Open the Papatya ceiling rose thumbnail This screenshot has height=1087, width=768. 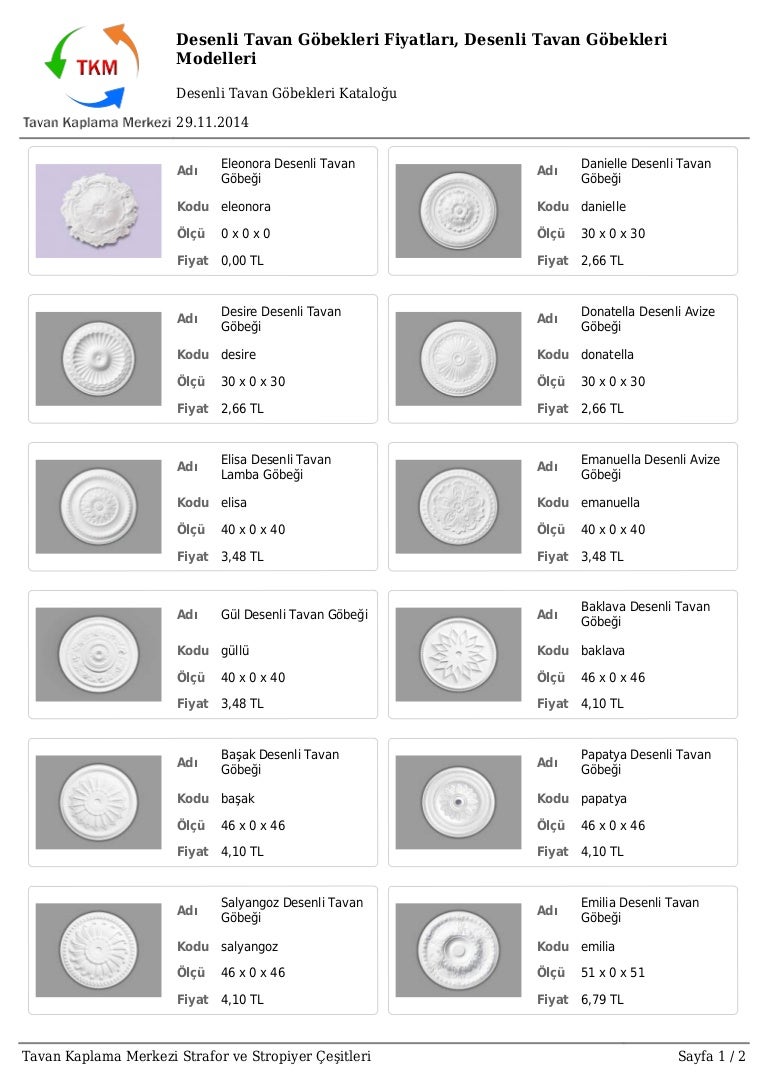[458, 802]
